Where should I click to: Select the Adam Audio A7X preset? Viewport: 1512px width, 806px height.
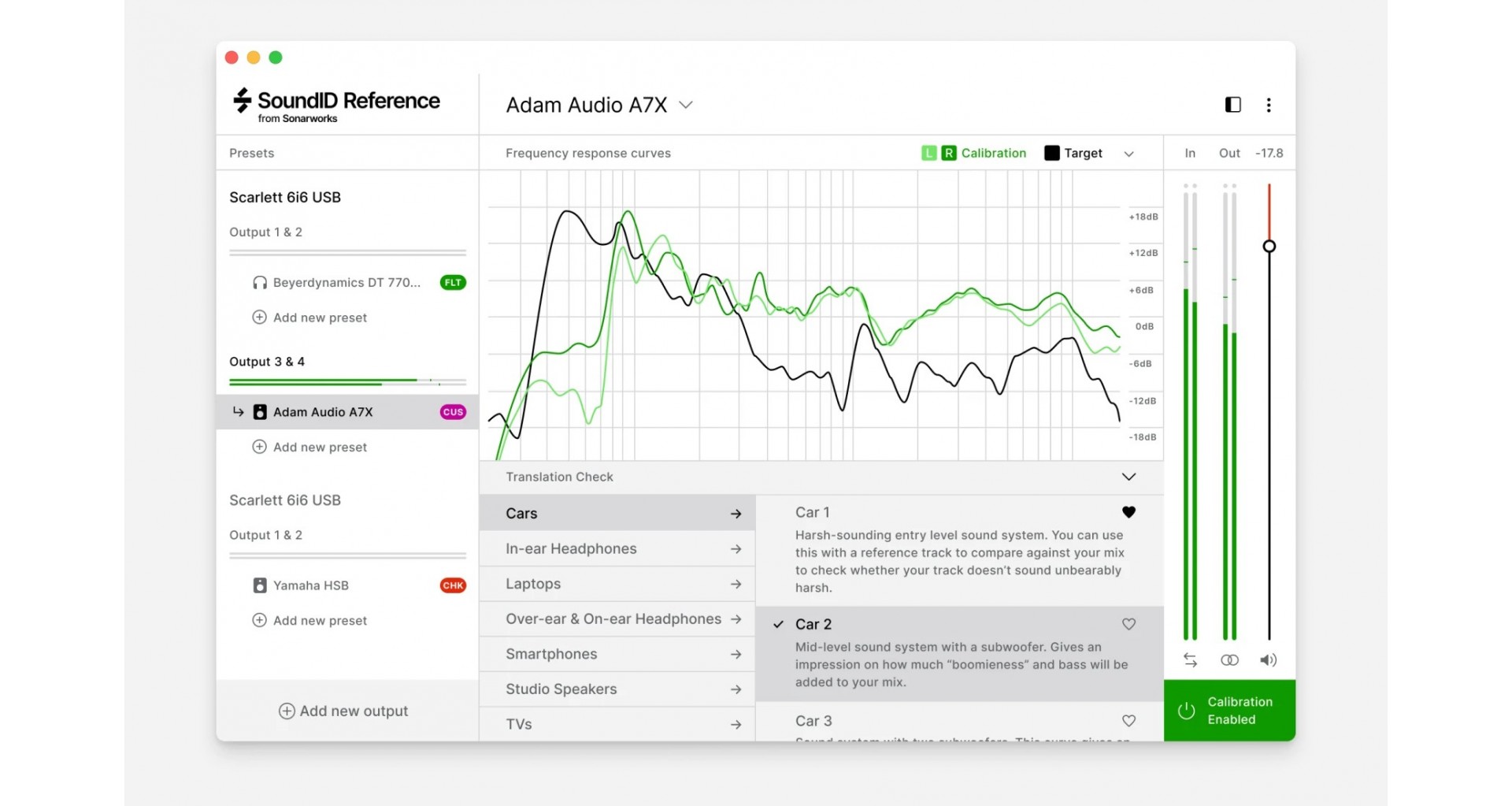click(347, 412)
